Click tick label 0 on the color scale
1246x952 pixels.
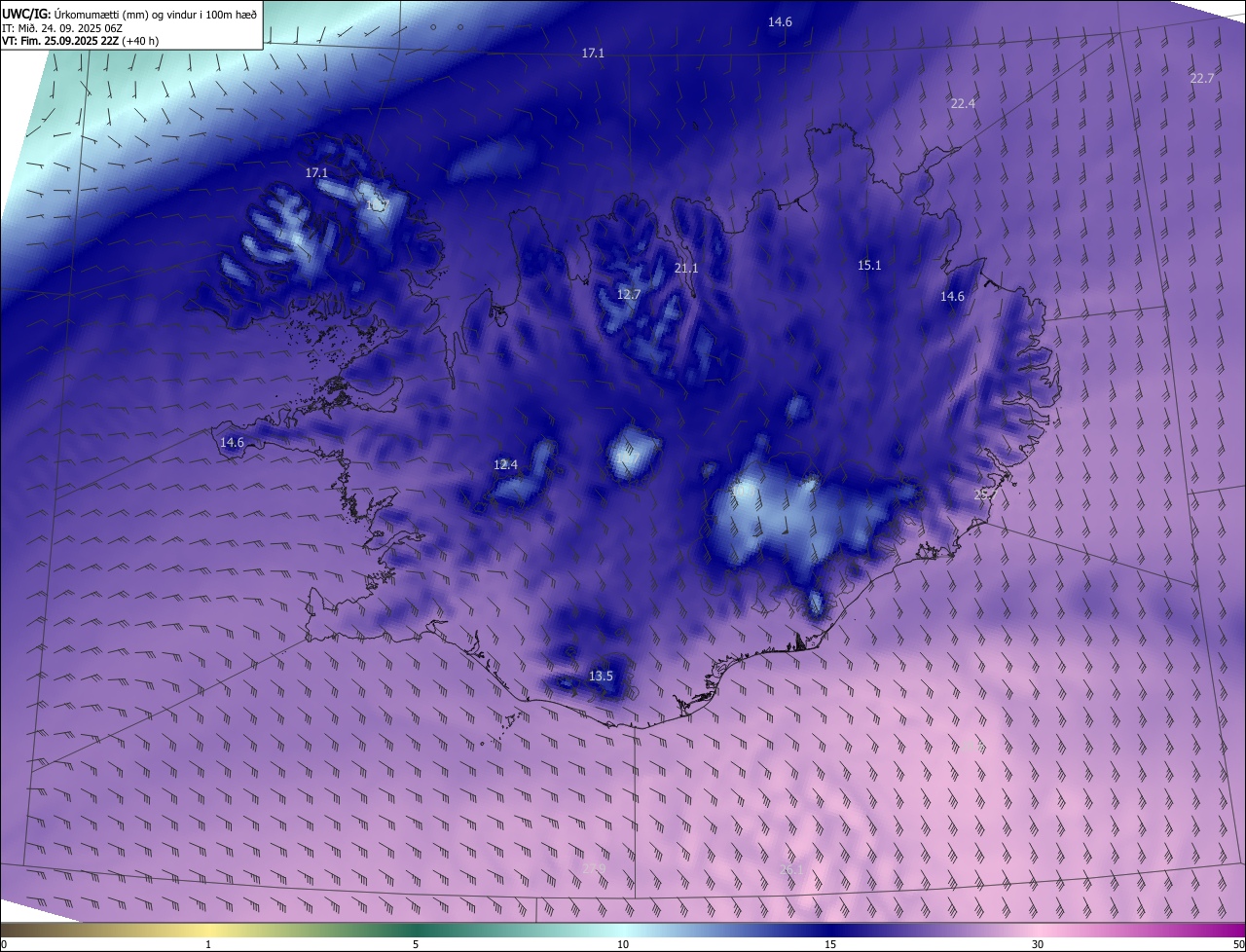click(x=4, y=944)
